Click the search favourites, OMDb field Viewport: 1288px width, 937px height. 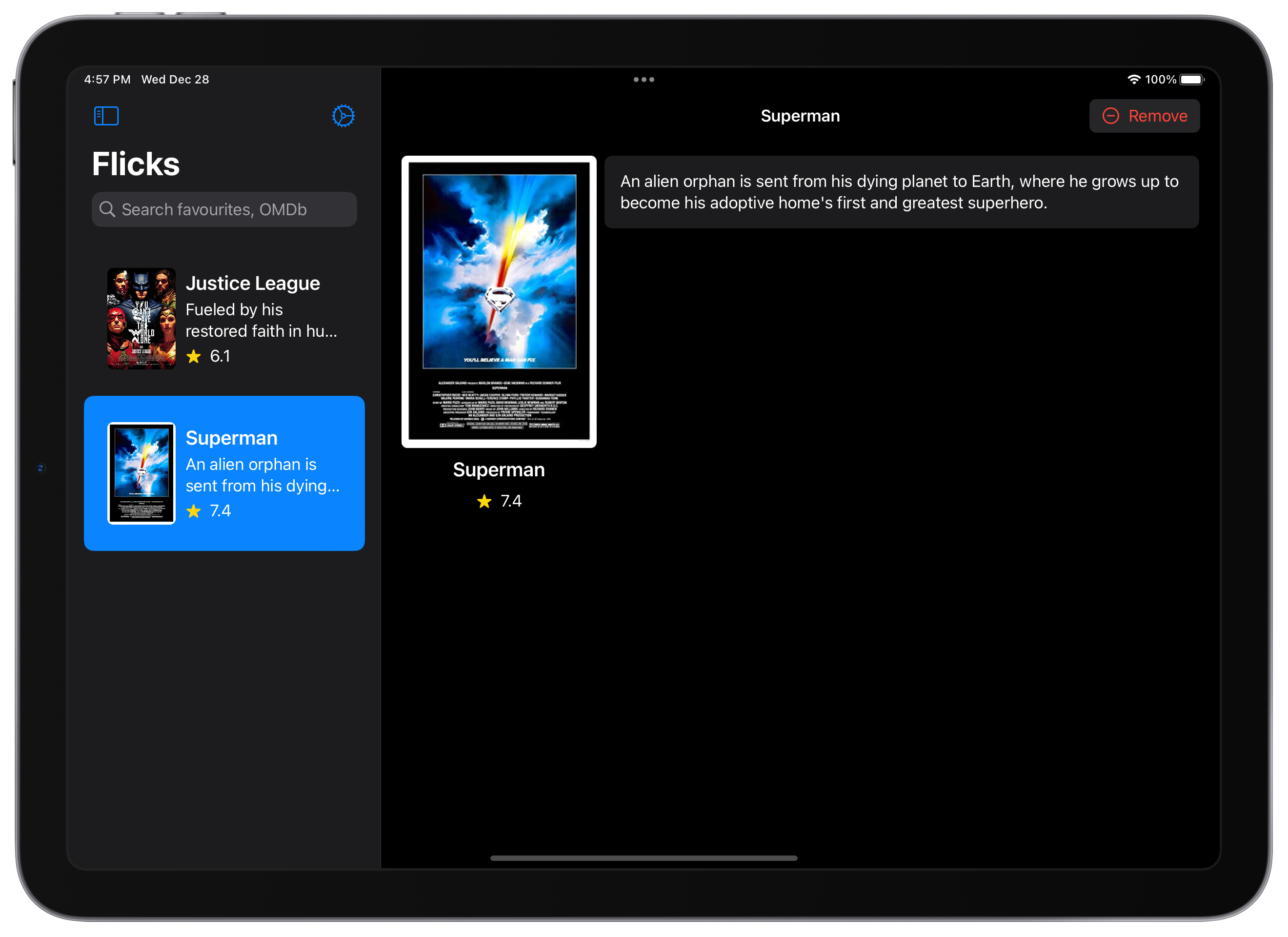click(x=224, y=209)
